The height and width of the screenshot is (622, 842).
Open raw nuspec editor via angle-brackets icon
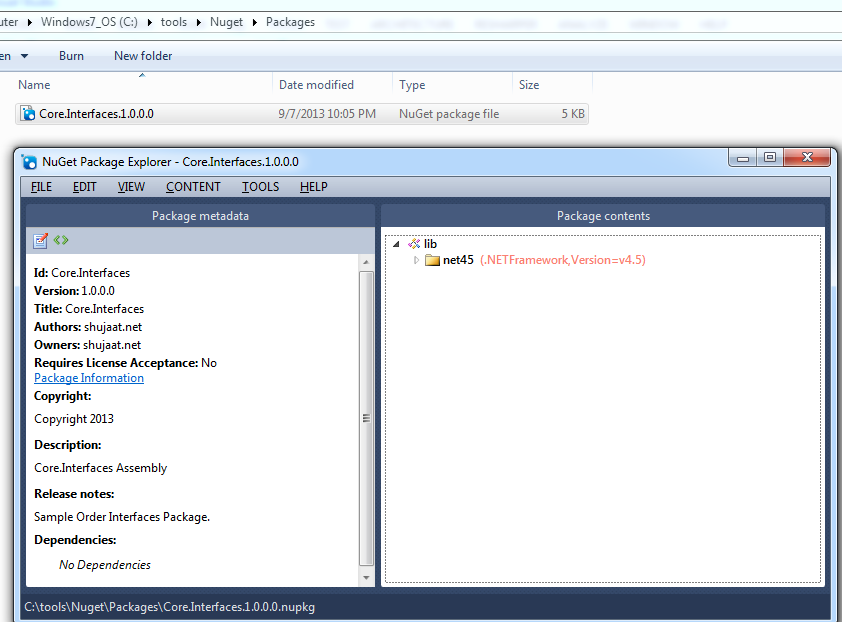pos(61,240)
